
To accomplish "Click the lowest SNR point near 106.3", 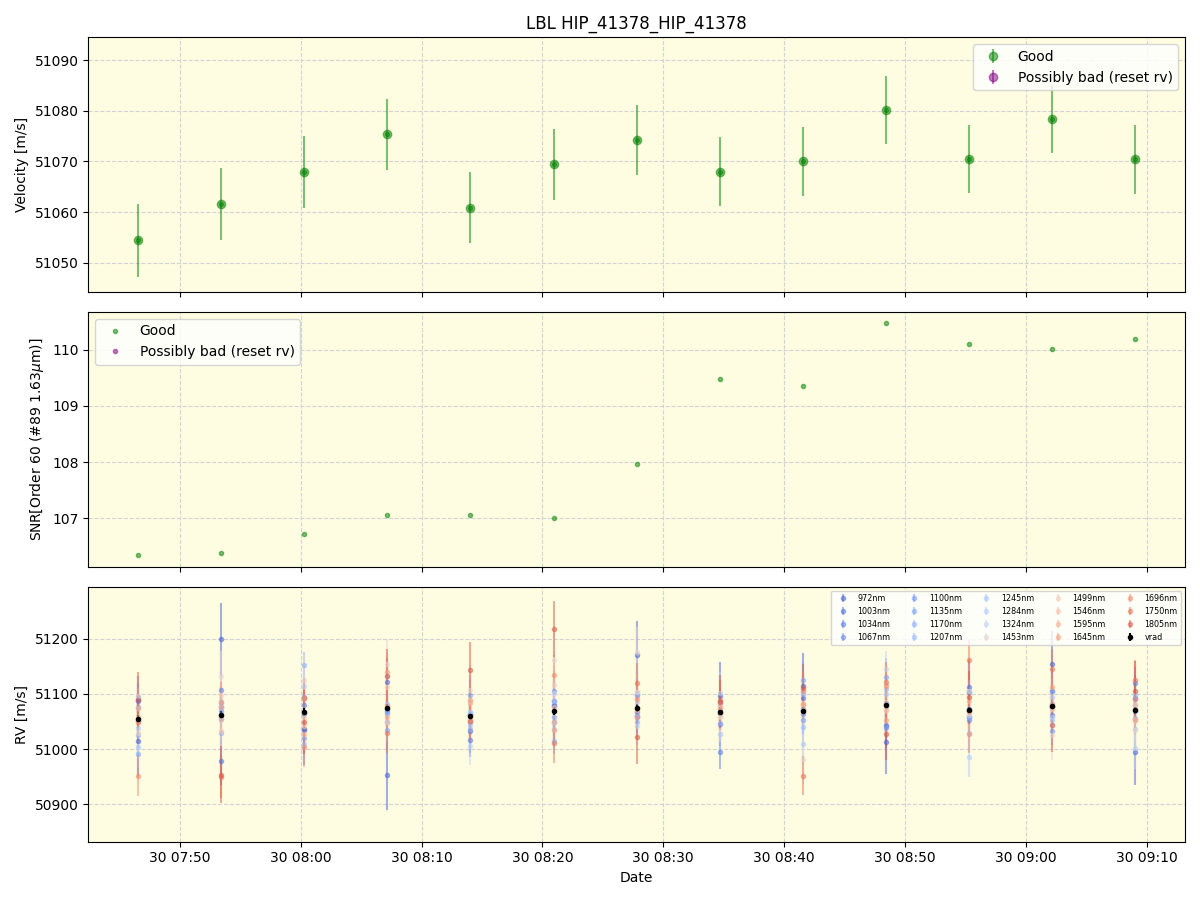I will (x=138, y=555).
